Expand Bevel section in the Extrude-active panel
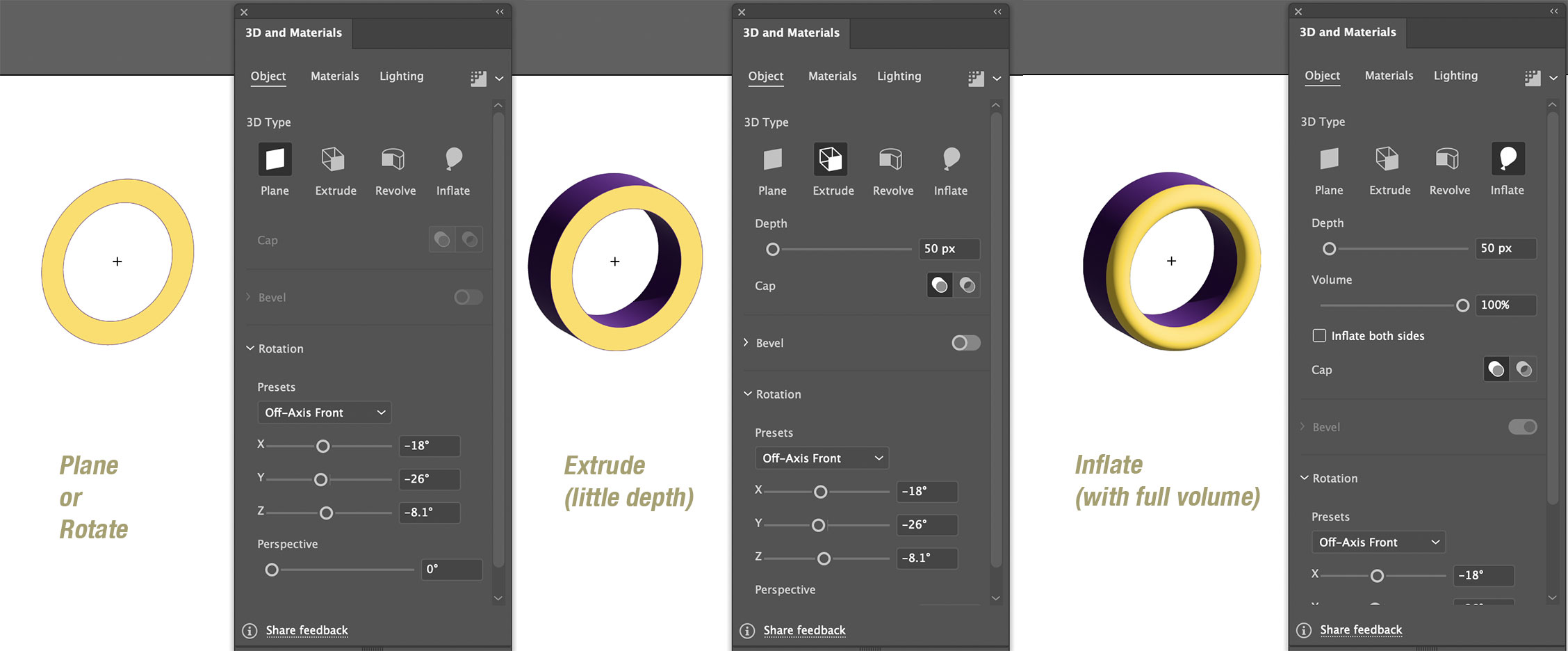The width and height of the screenshot is (1568, 651). (x=746, y=343)
